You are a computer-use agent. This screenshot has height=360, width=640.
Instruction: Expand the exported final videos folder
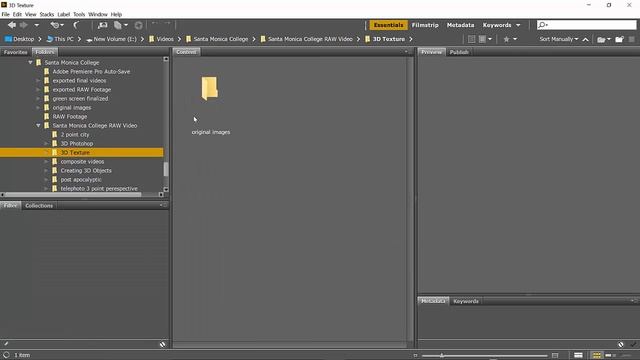pos(38,80)
